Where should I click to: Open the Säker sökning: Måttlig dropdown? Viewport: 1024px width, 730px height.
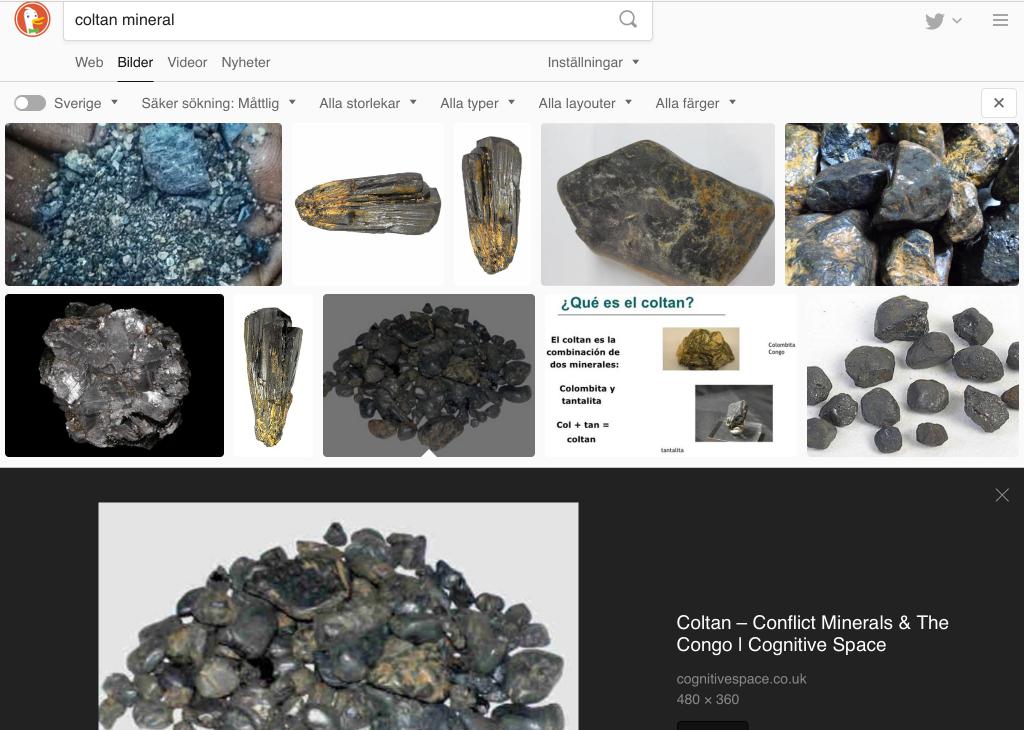pos(218,103)
